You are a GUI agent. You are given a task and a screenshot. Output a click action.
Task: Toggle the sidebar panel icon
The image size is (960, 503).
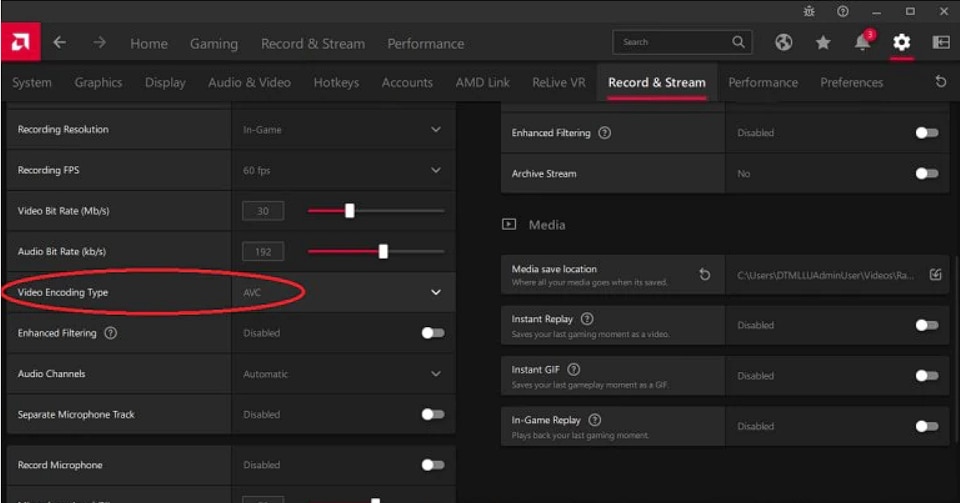[x=940, y=42]
